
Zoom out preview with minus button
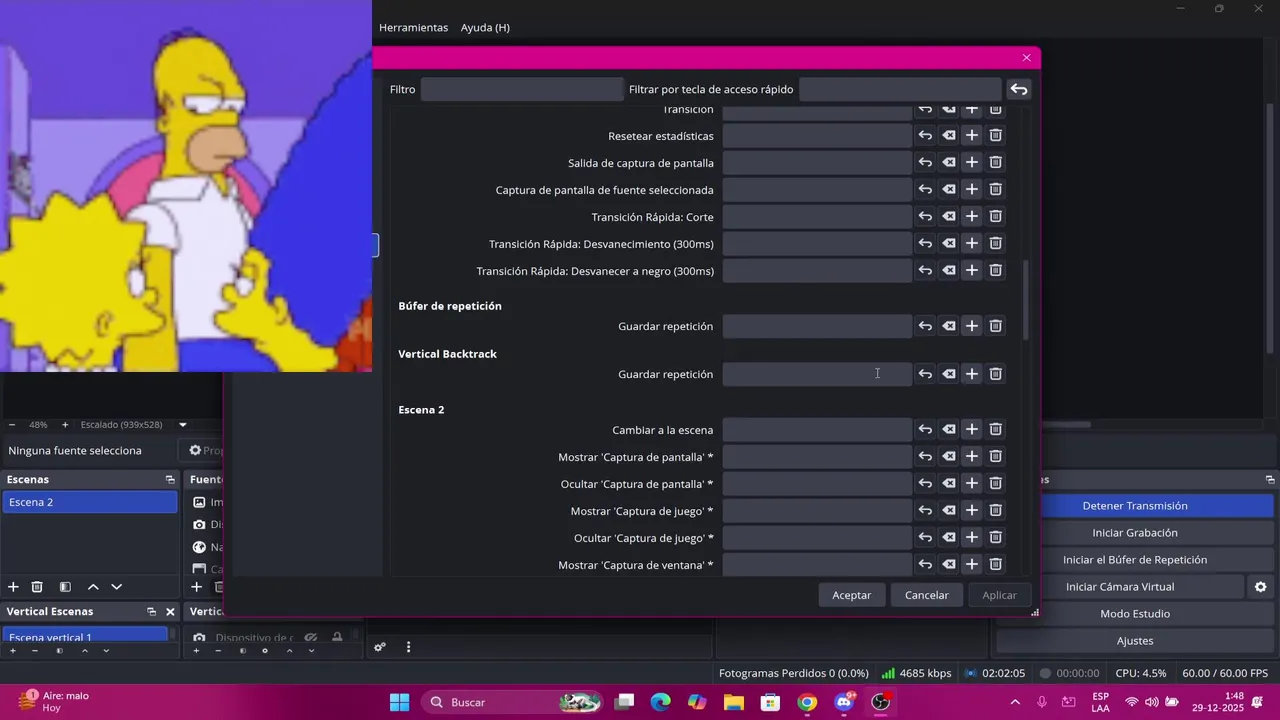12,425
